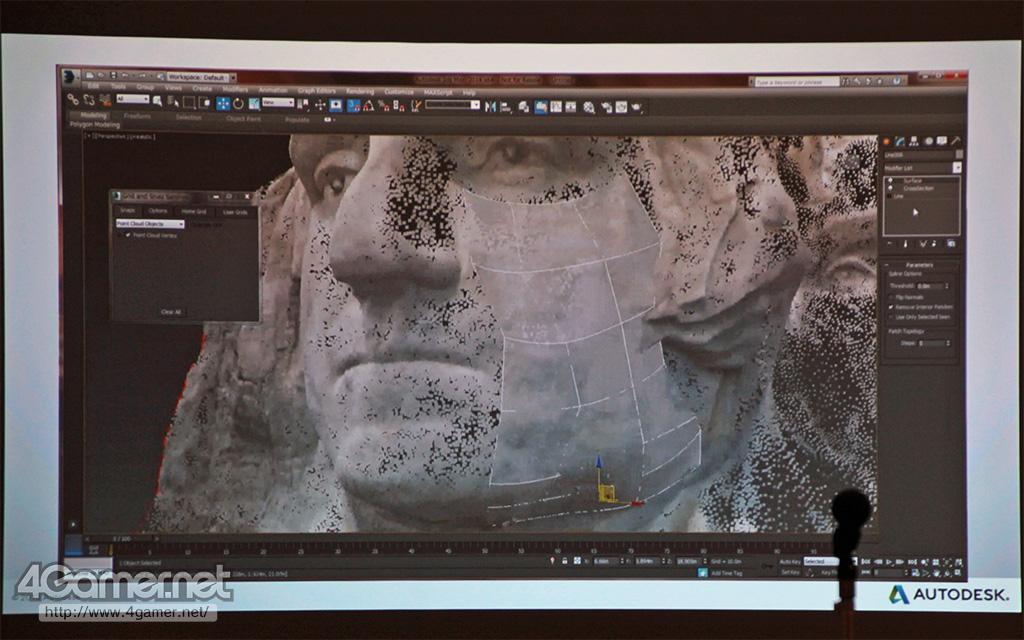Select the Rotate transform tool

pos(239,103)
